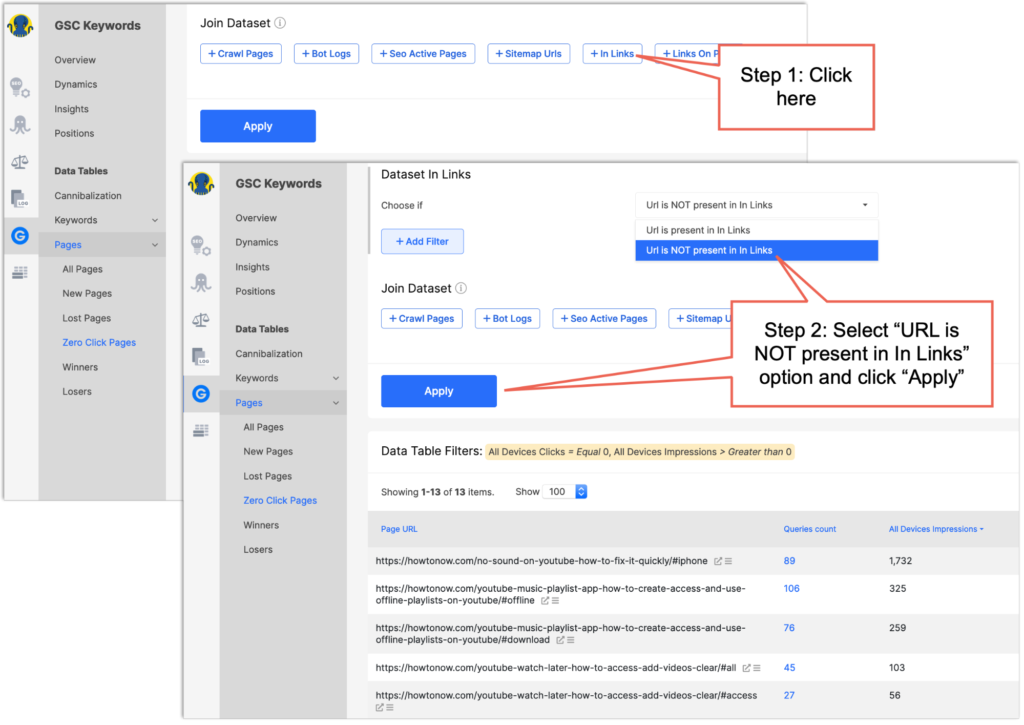Open queries count 89 link

(x=790, y=561)
